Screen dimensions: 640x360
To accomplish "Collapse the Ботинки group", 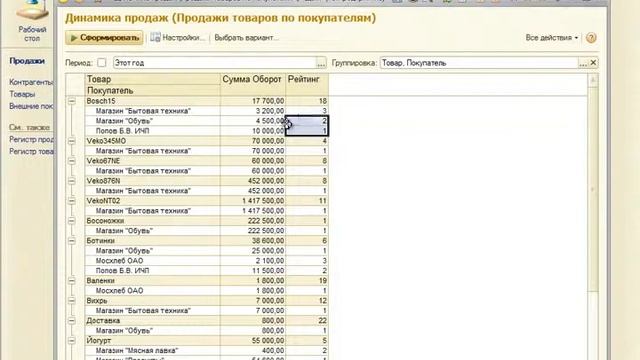I will [x=72, y=241].
